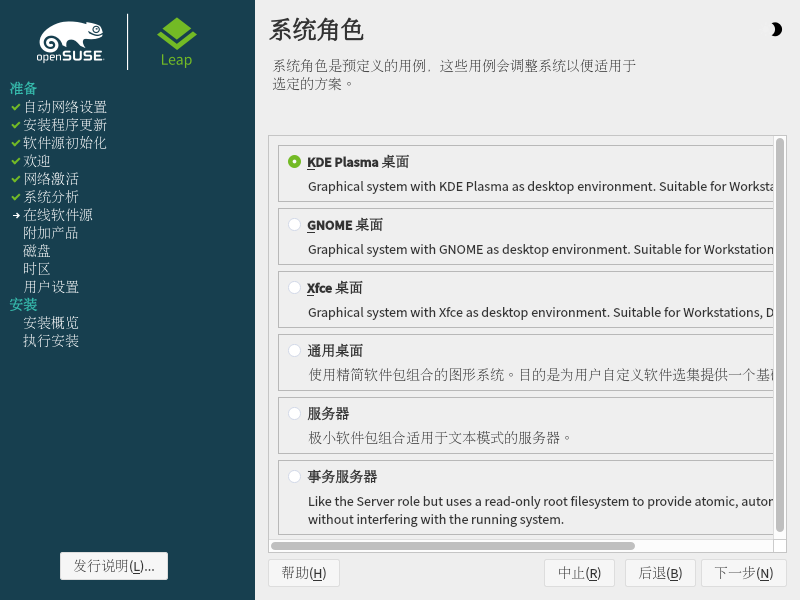
Task: Click the 在线软件源 step in sidebar
Action: [58, 215]
